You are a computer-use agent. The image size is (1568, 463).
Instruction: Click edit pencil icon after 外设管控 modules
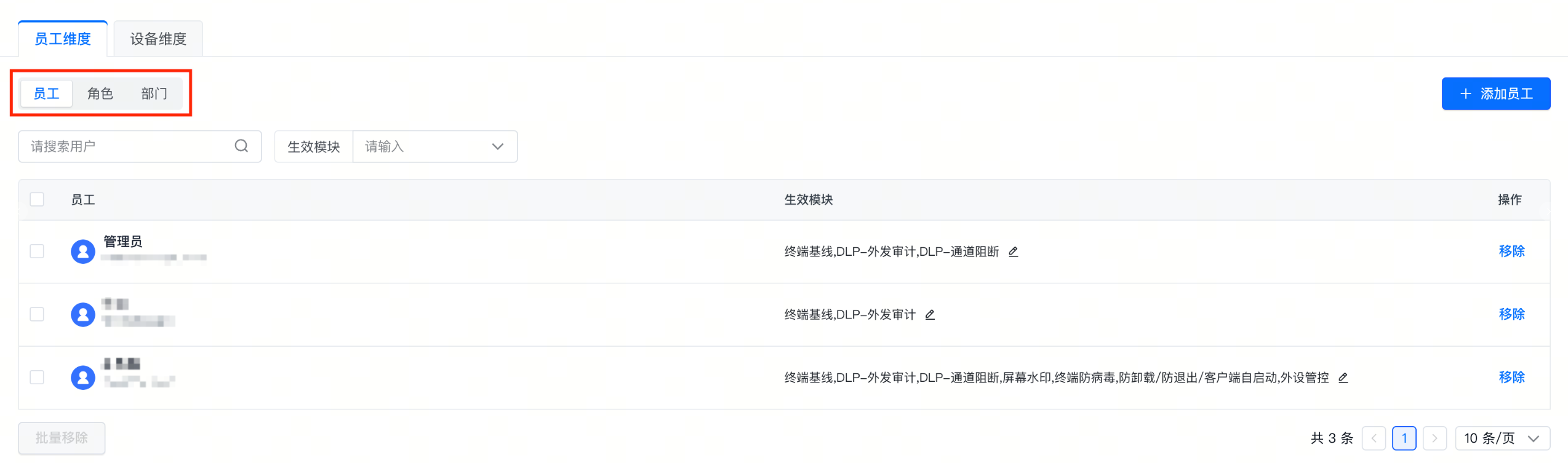1343,378
